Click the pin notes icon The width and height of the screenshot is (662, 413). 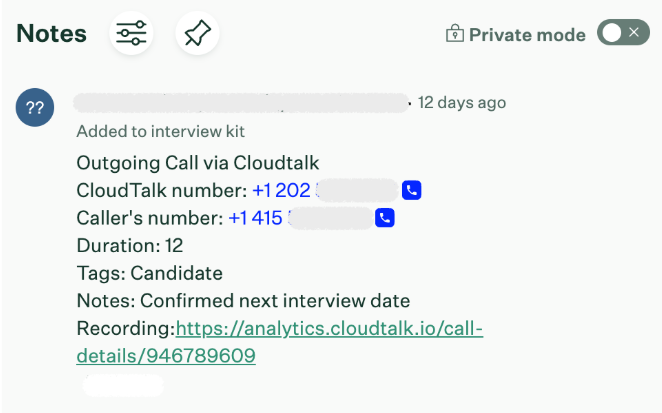pyautogui.click(x=197, y=34)
